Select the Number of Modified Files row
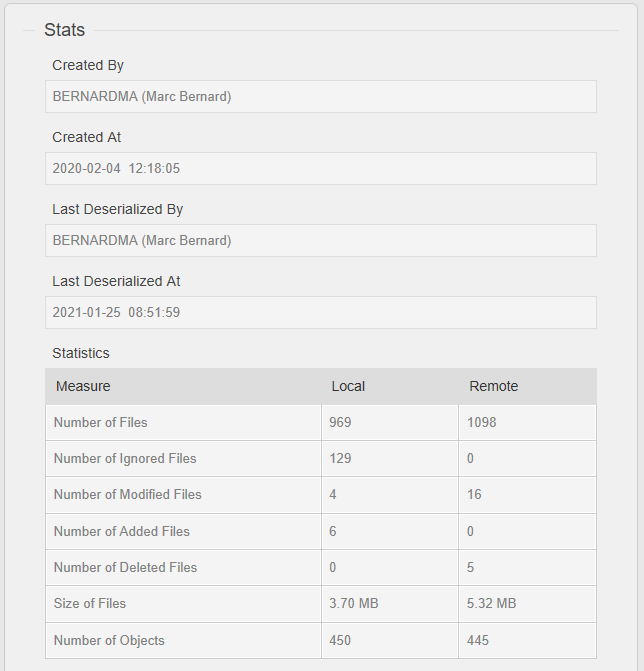 pyautogui.click(x=321, y=495)
